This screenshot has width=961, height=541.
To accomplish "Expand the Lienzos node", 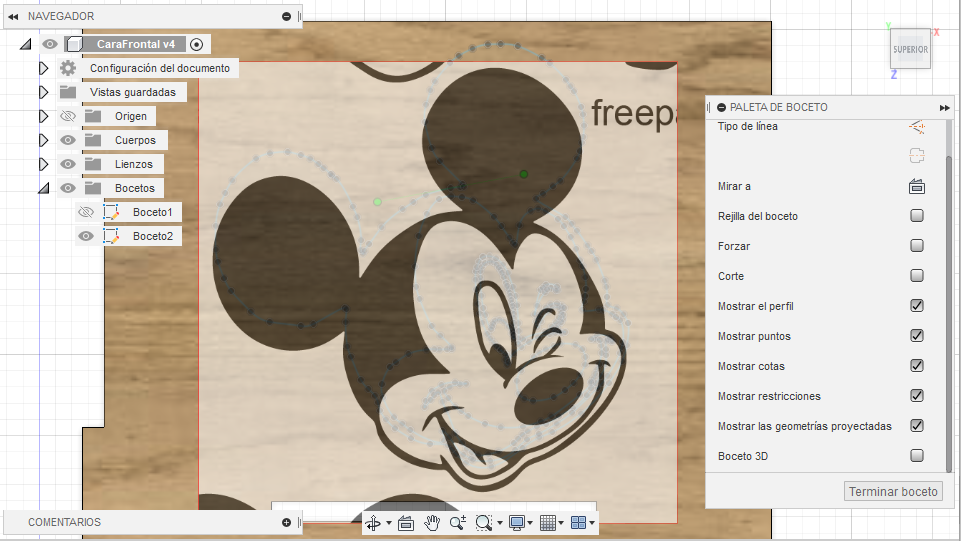I will 44,164.
